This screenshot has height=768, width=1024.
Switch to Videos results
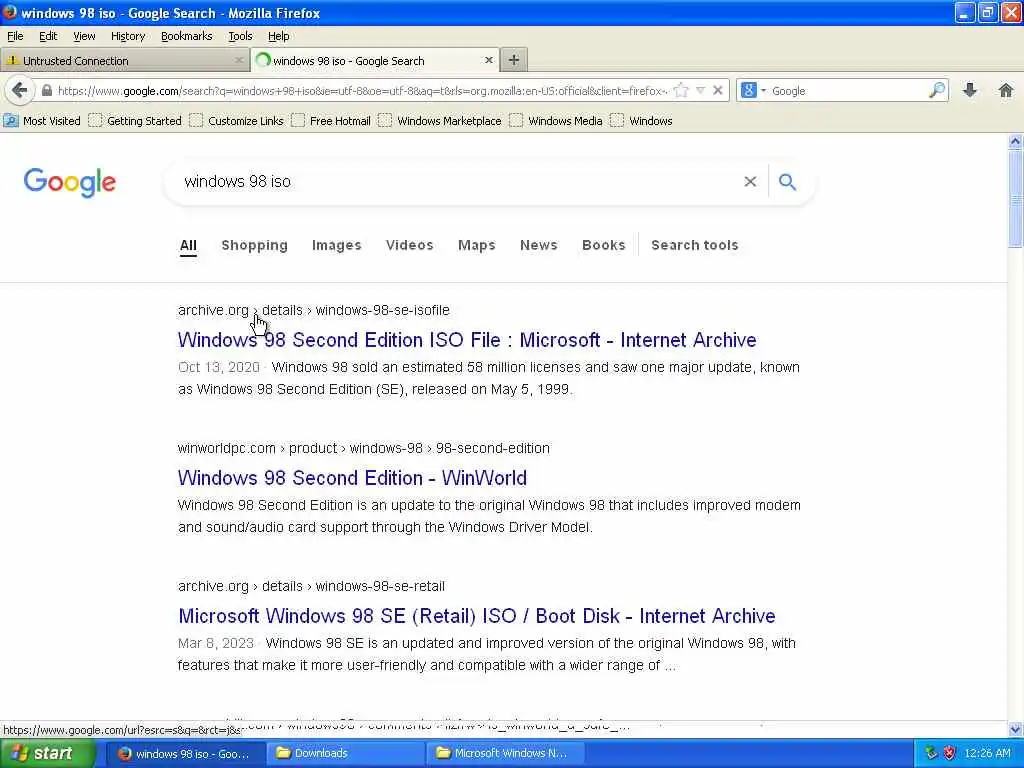[409, 246]
